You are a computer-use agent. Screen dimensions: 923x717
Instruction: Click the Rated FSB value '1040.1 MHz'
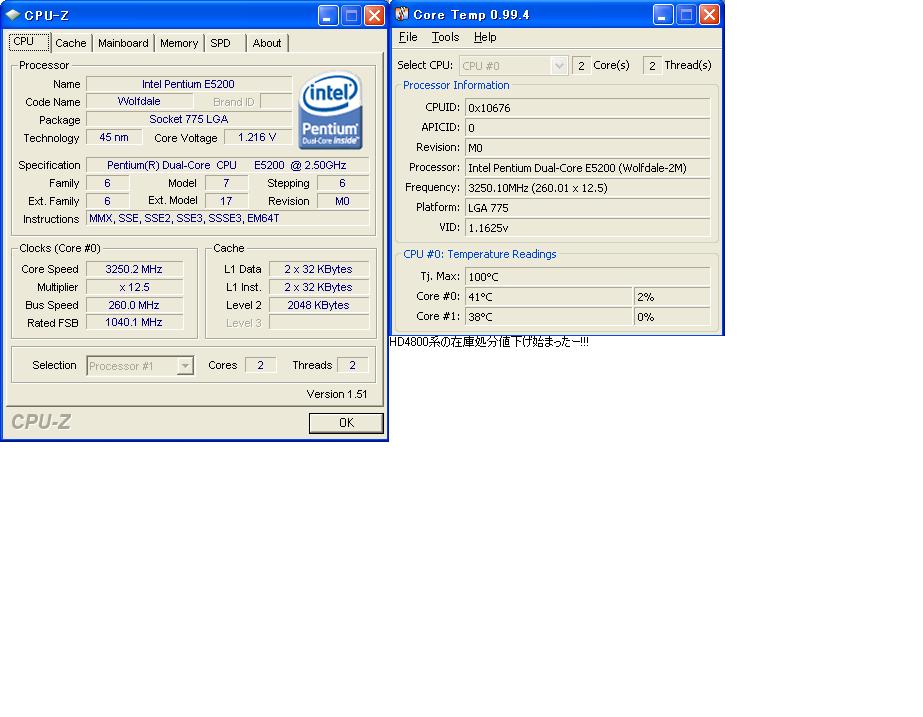pyautogui.click(x=134, y=323)
